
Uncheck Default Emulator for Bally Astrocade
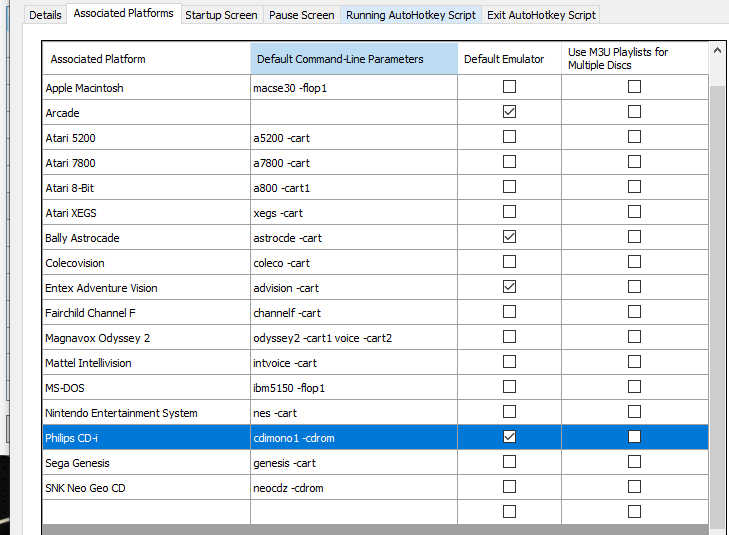coord(510,237)
